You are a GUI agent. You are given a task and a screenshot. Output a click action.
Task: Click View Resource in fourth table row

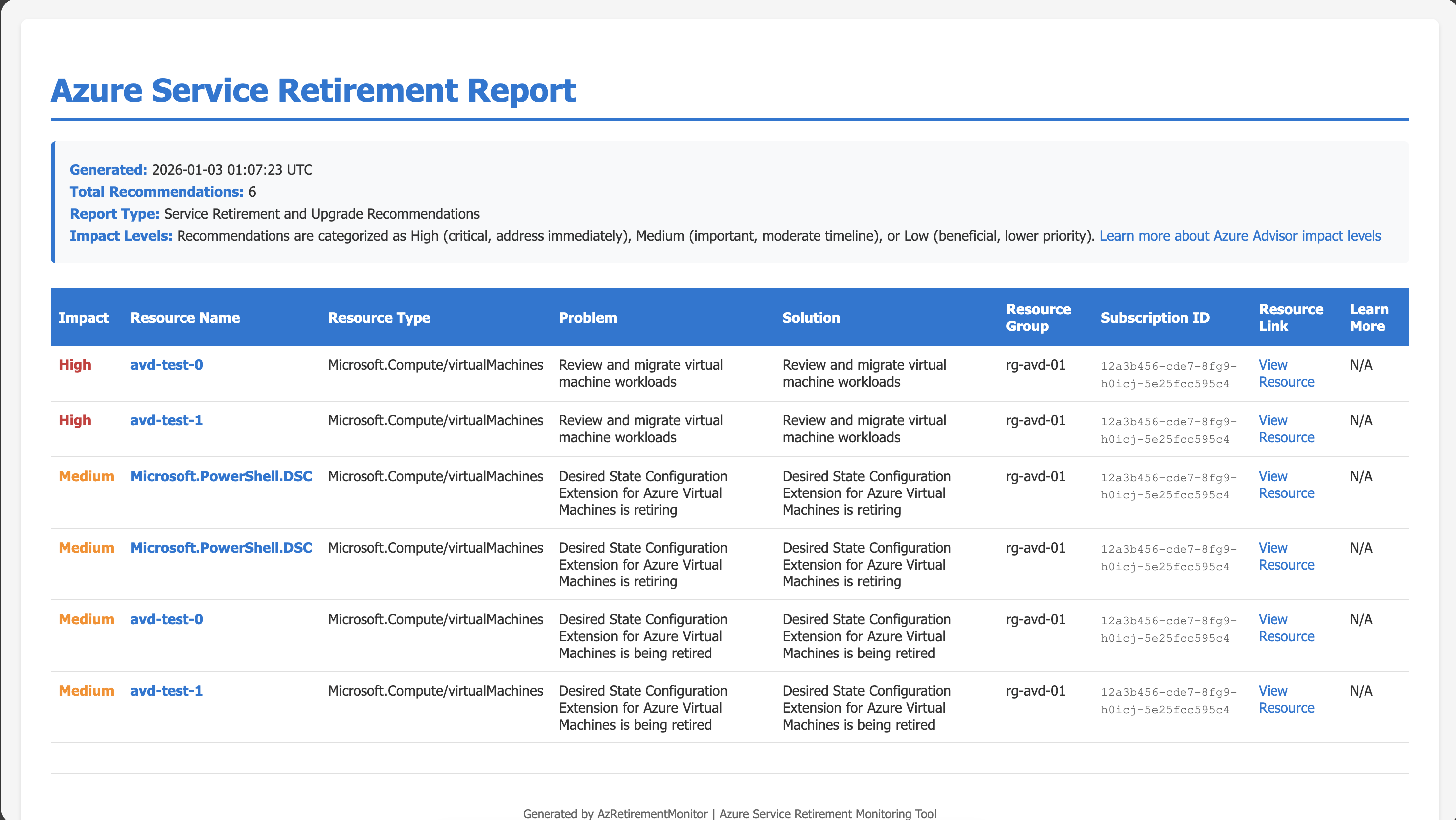coord(1285,556)
